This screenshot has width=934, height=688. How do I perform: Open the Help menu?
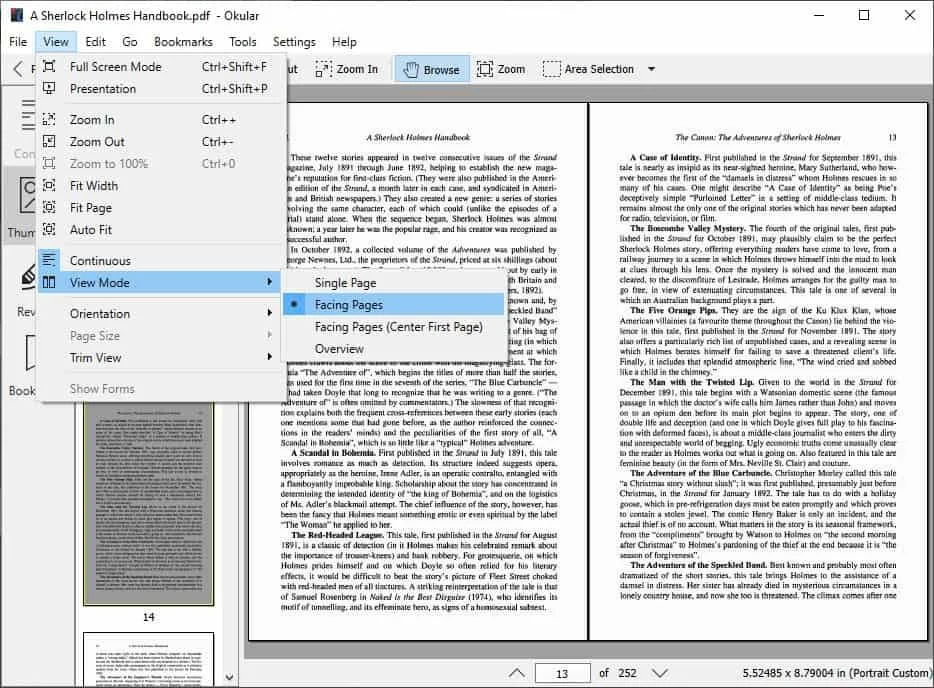click(x=344, y=42)
